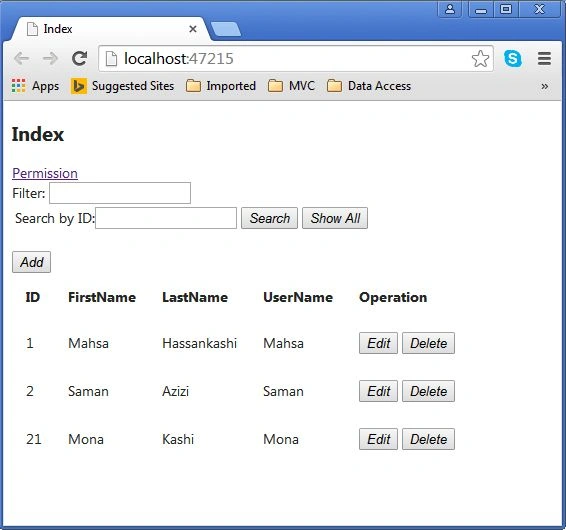This screenshot has height=530, width=566.
Task: Select the Azizi last name cell
Action: [x=175, y=391]
